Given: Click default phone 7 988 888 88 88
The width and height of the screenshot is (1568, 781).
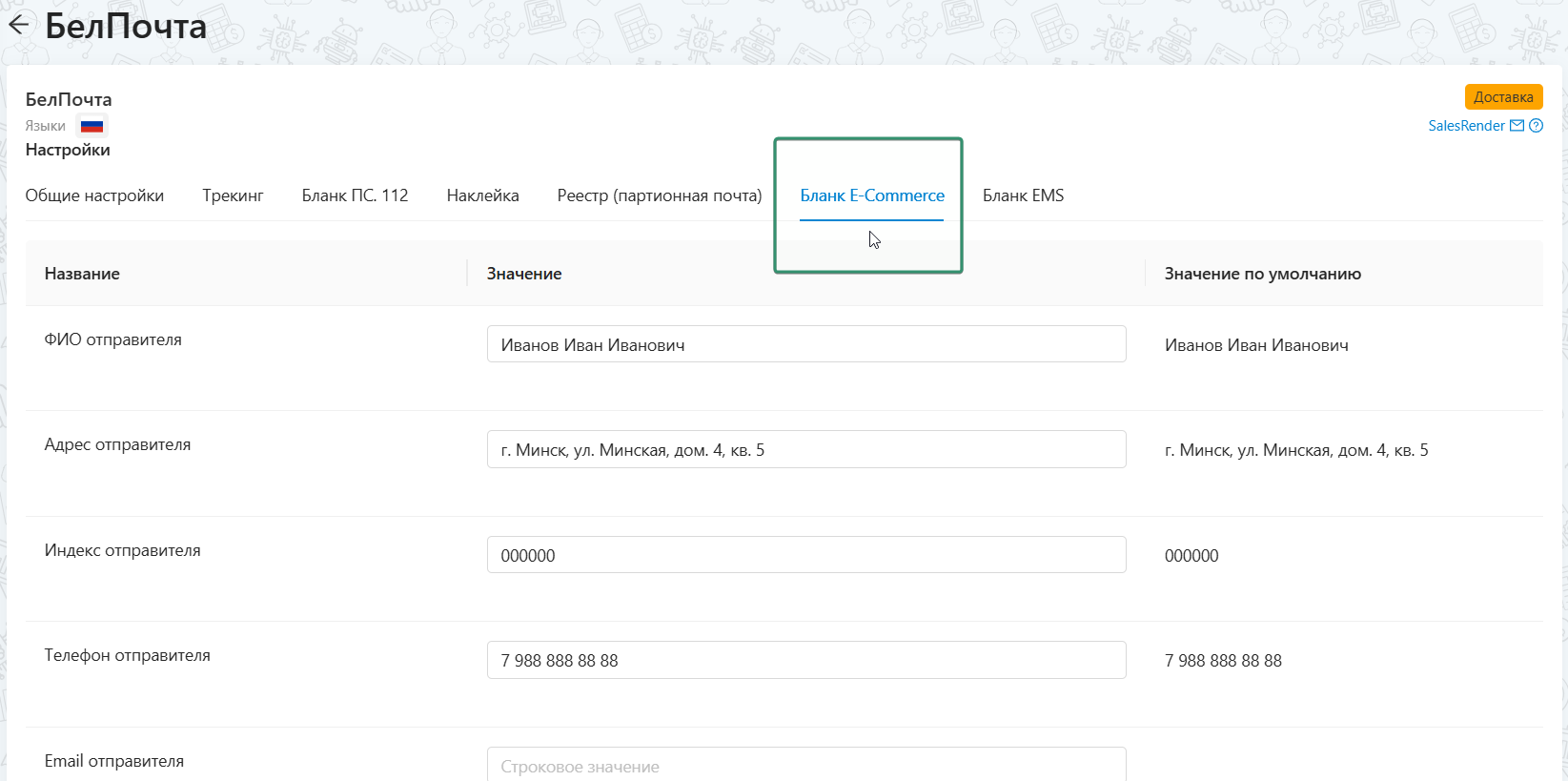Looking at the screenshot, I should (1223, 661).
